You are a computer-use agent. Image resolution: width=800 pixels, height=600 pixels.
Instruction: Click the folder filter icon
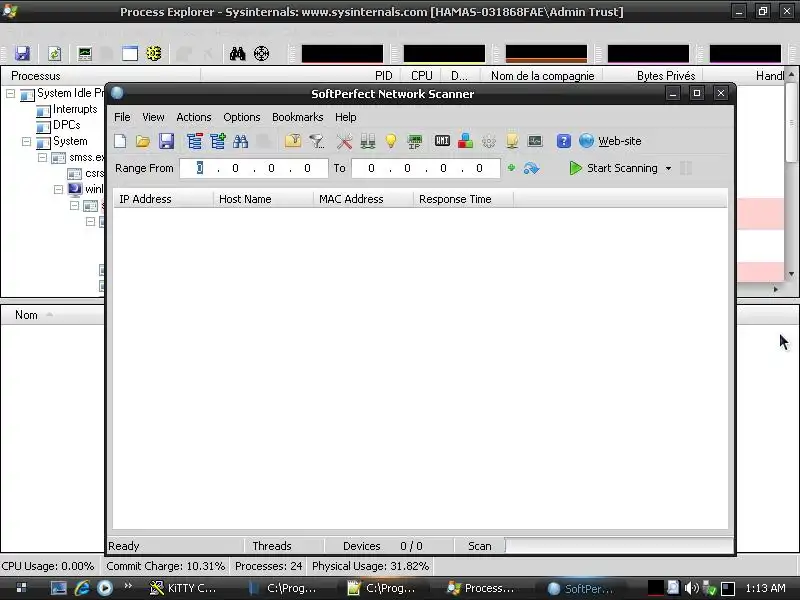pos(293,141)
